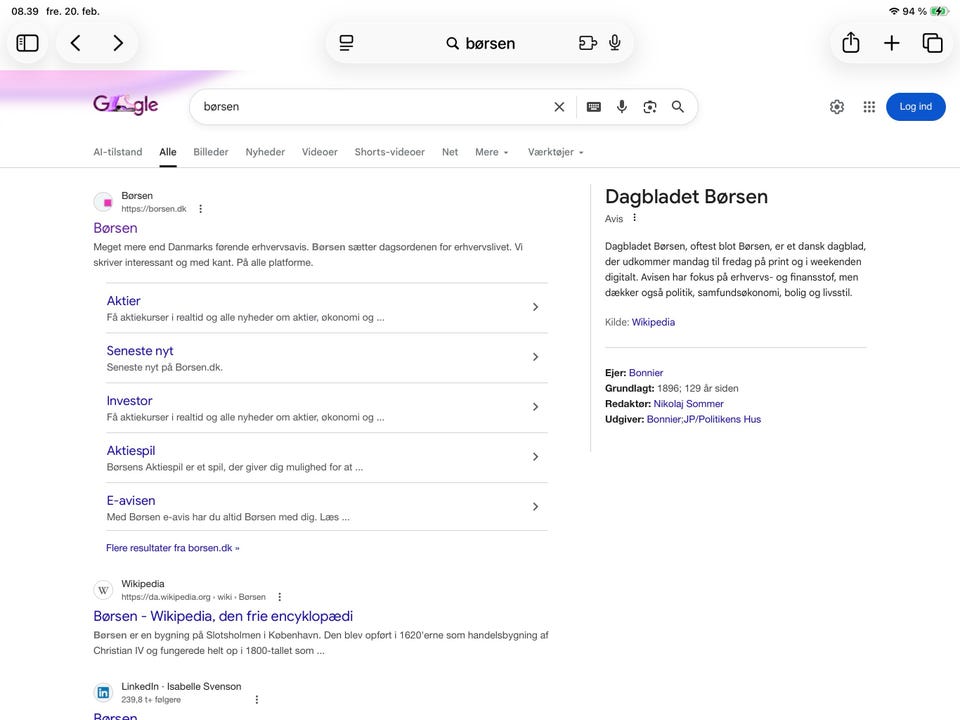The width and height of the screenshot is (960, 720).
Task: Search by image with camera icon
Action: (650, 107)
